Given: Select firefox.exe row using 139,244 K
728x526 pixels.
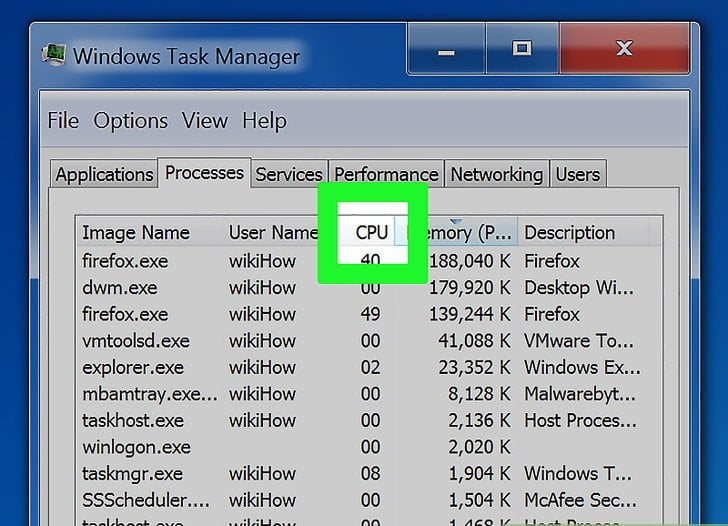Looking at the screenshot, I should (x=369, y=314).
